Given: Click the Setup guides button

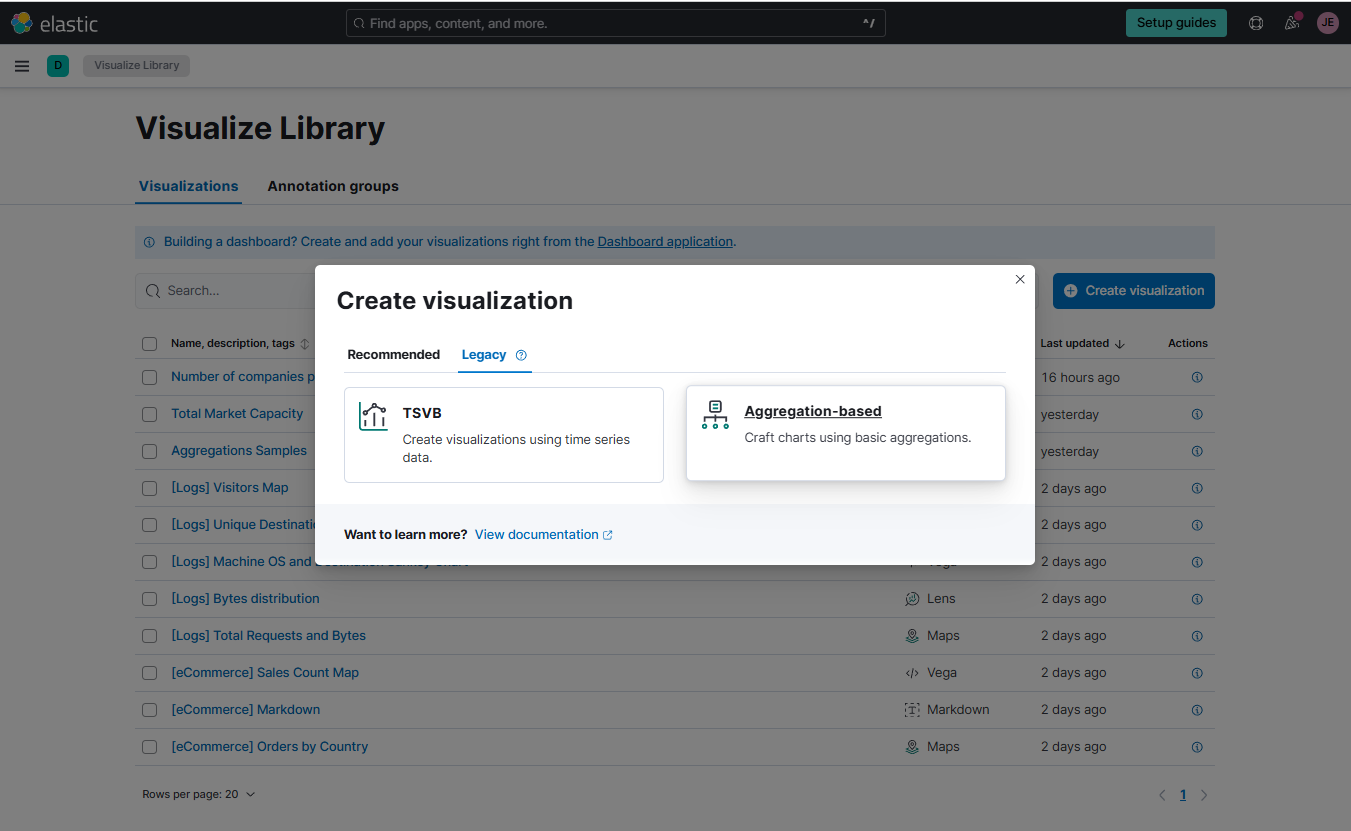Looking at the screenshot, I should [x=1176, y=23].
